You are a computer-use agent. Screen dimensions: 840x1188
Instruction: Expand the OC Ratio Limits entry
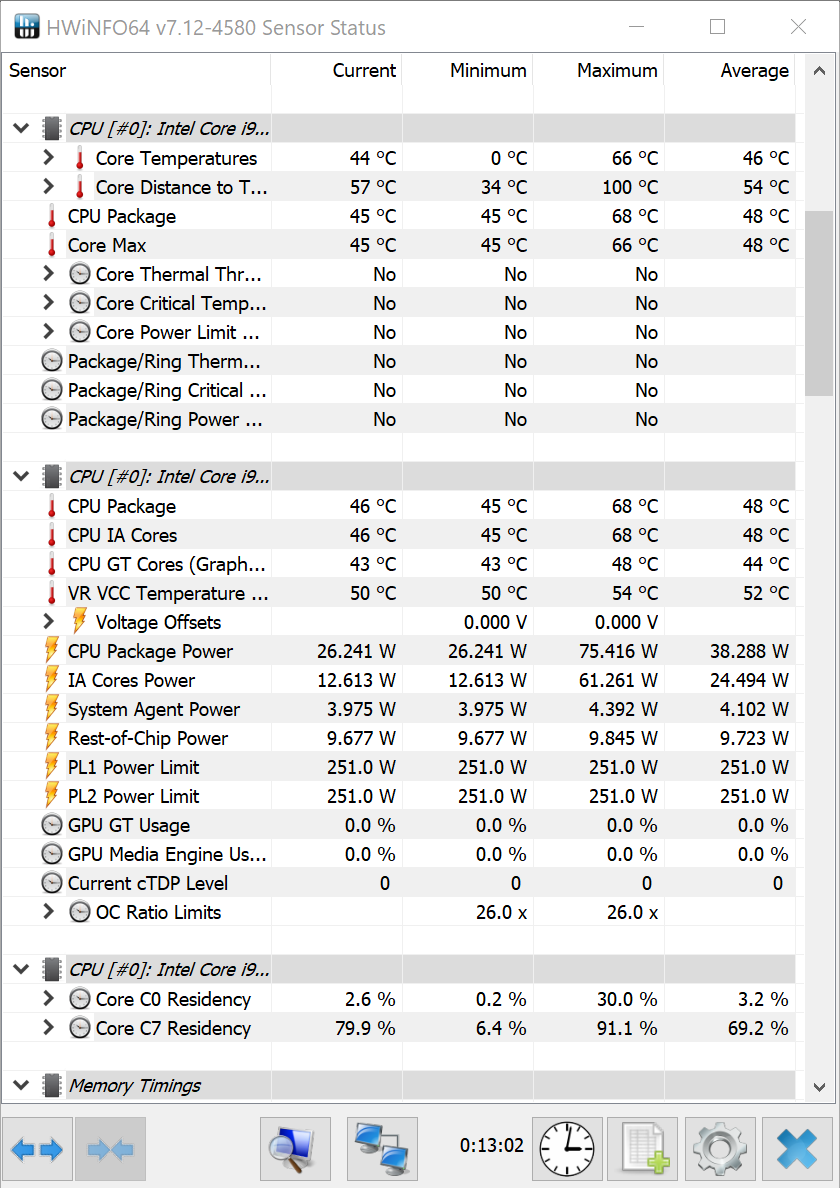(x=48, y=912)
